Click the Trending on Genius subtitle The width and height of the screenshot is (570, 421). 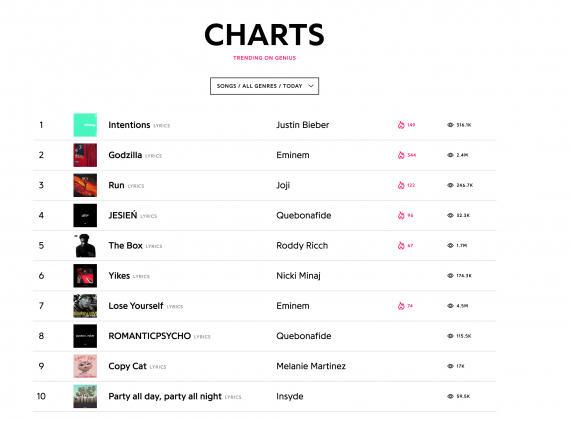pyautogui.click(x=264, y=58)
